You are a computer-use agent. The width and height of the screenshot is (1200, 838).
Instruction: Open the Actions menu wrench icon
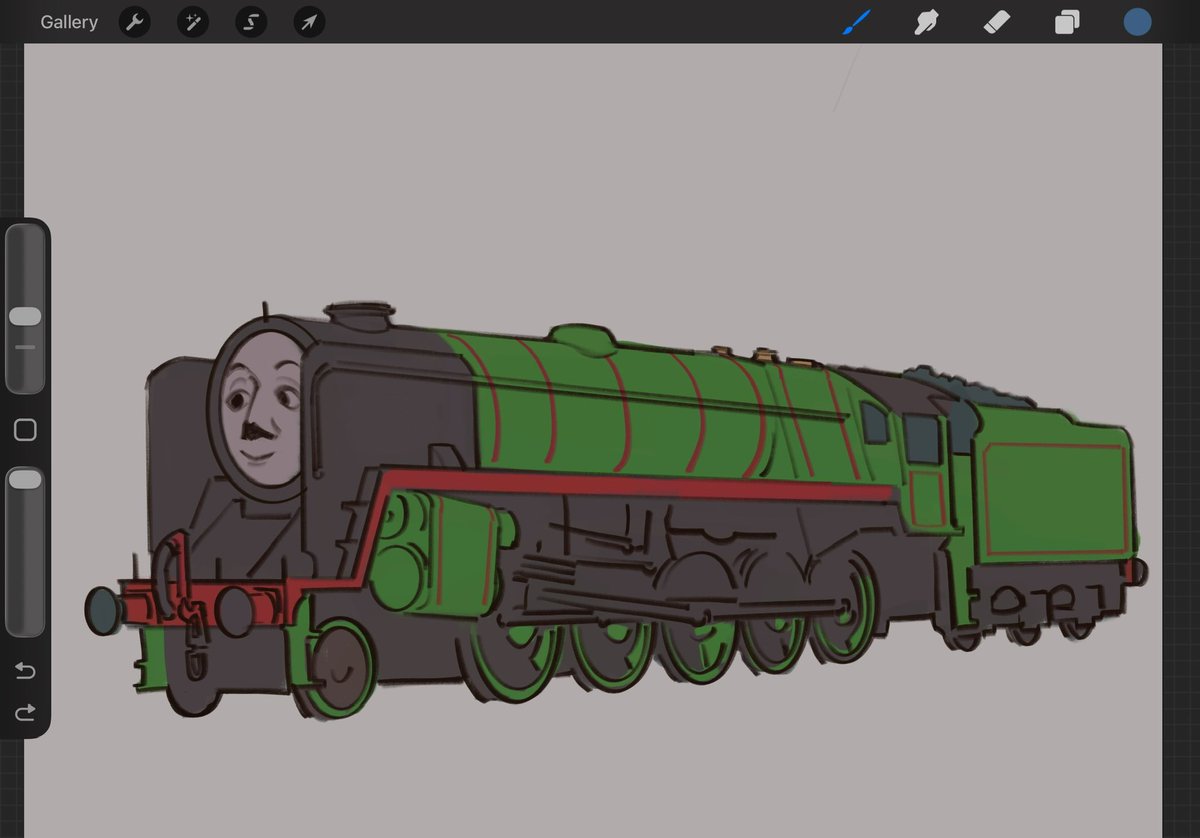(134, 21)
